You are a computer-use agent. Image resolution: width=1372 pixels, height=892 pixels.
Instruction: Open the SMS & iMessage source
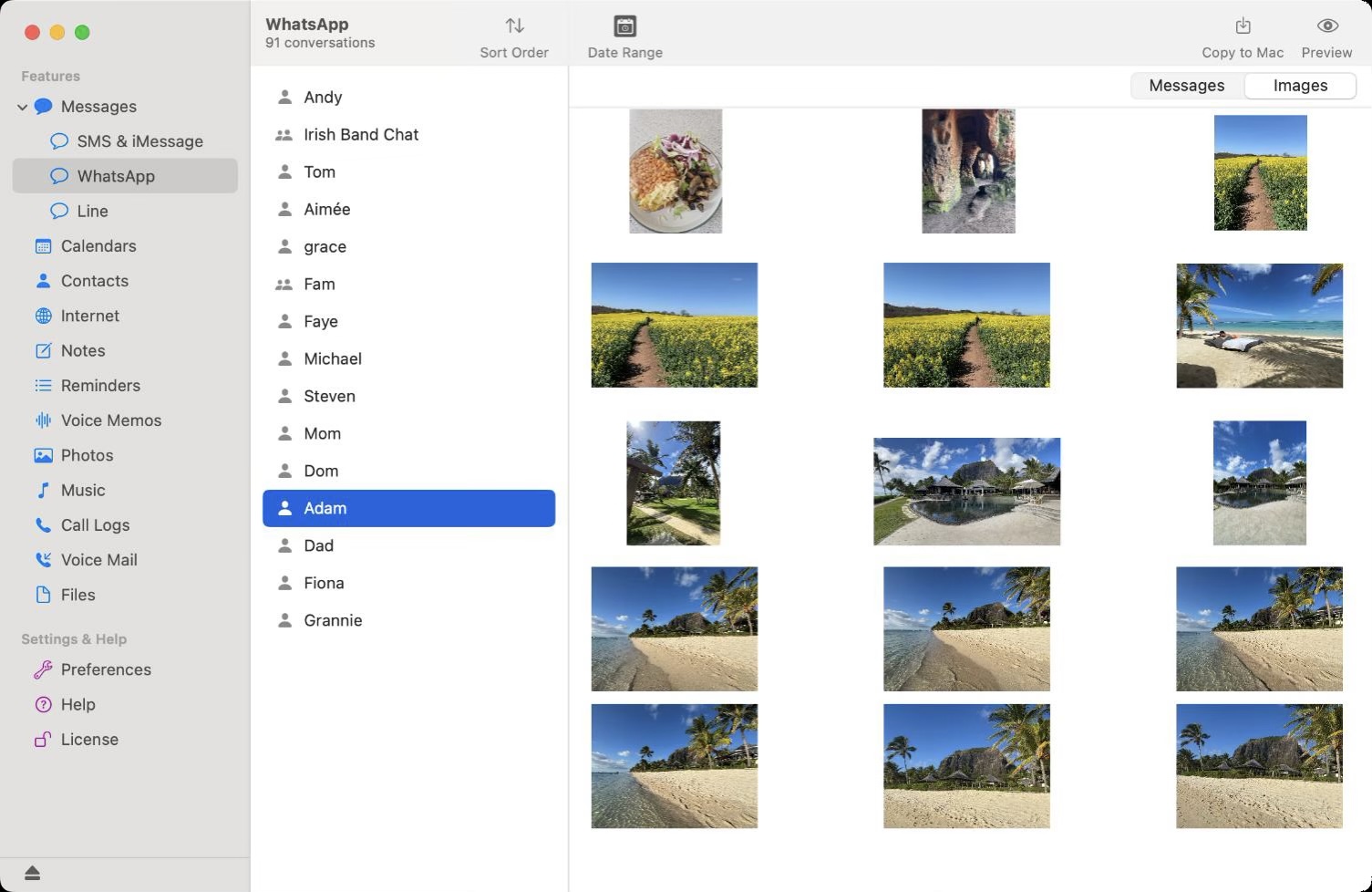click(139, 141)
